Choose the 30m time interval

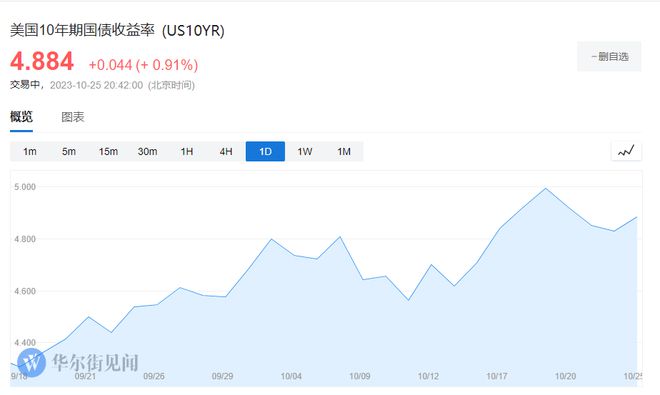147,152
